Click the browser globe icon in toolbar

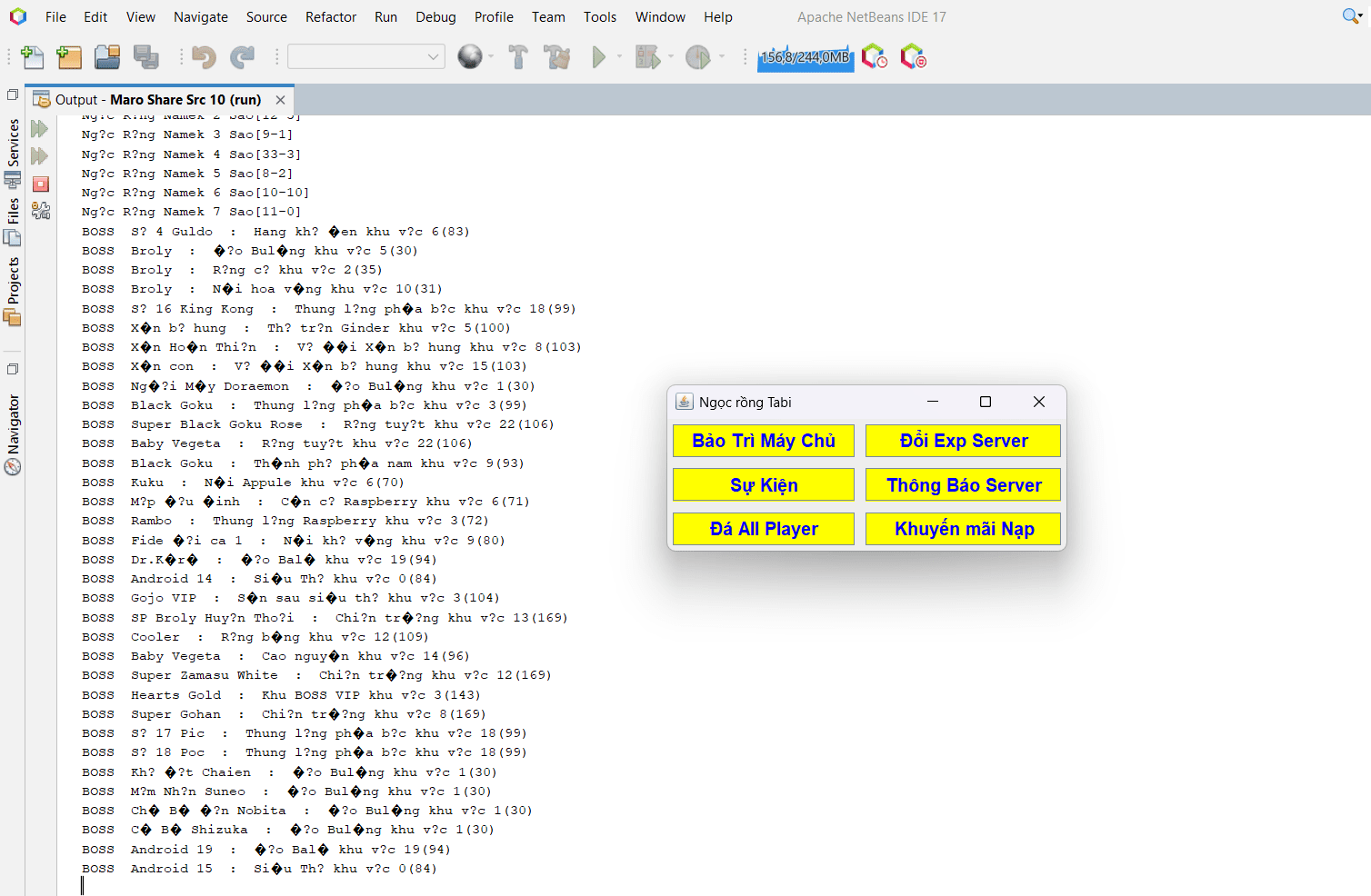pos(470,56)
